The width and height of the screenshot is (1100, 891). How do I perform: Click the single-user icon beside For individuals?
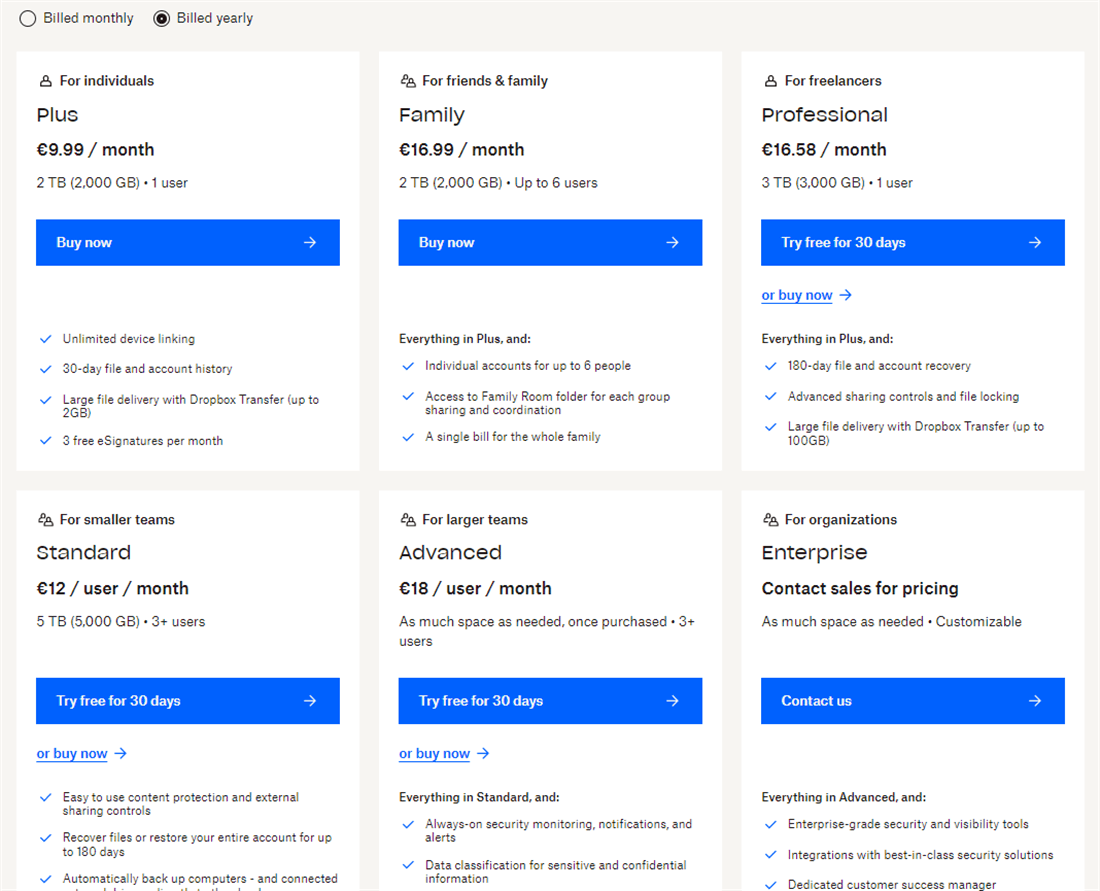coord(45,81)
